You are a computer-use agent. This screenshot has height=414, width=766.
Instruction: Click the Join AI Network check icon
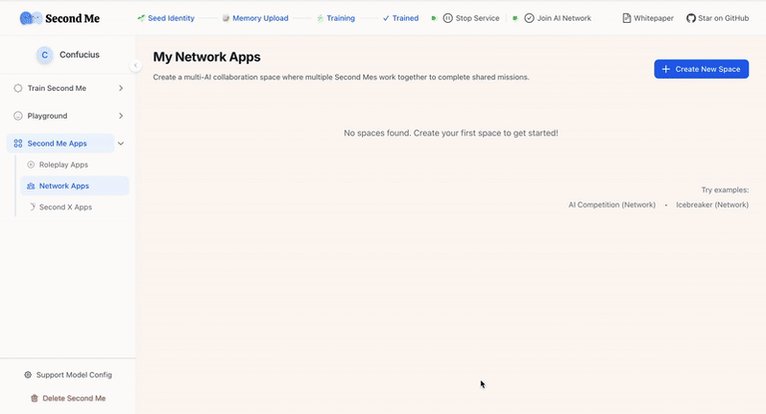click(529, 18)
